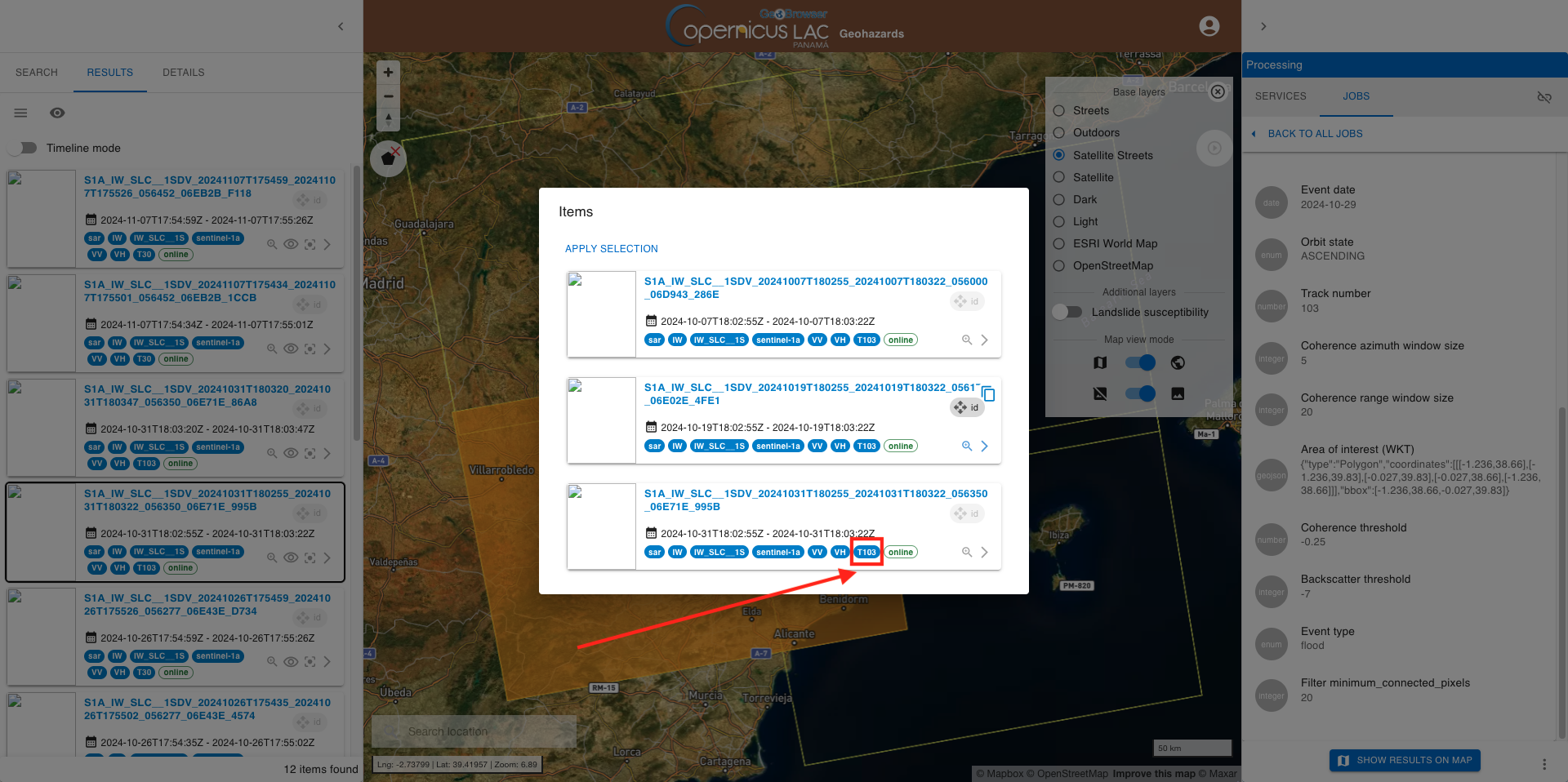Click the user account profile icon
Image resolution: width=1568 pixels, height=782 pixels.
[x=1209, y=26]
